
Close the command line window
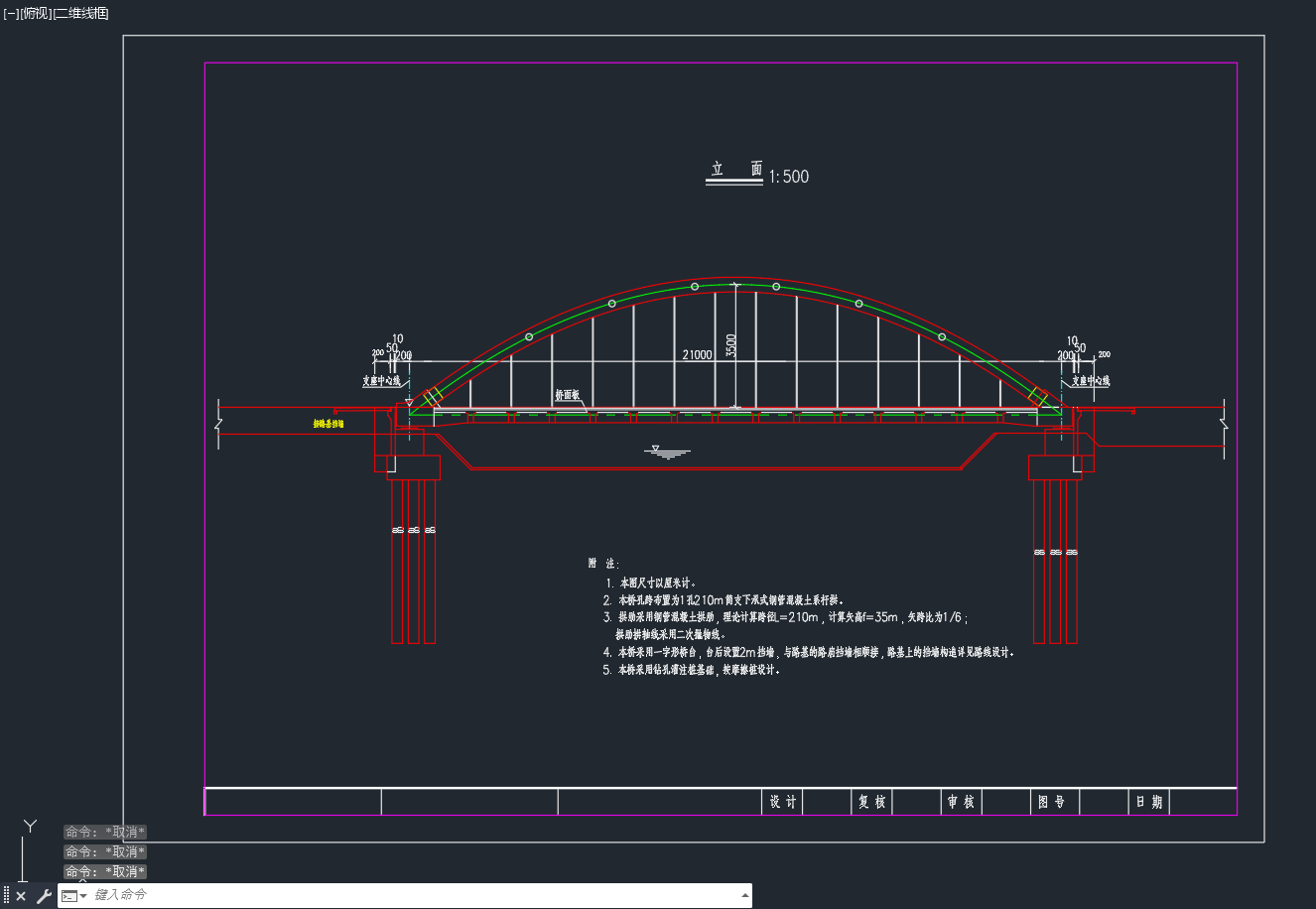21,896
